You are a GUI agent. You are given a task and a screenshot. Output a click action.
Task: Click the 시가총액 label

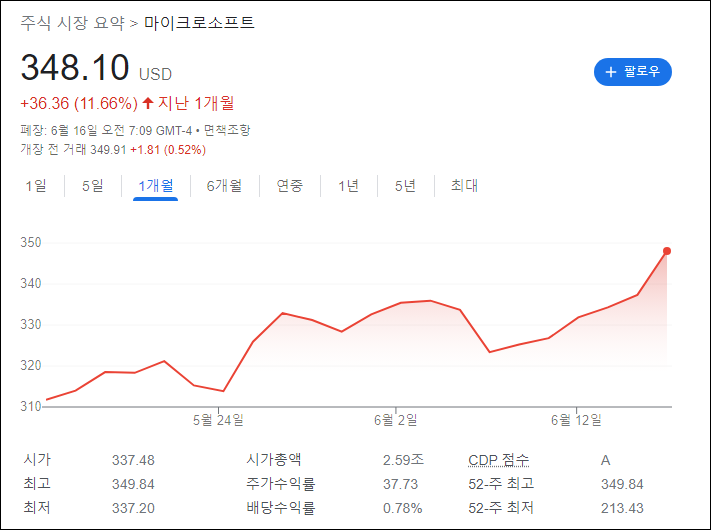[274, 460]
